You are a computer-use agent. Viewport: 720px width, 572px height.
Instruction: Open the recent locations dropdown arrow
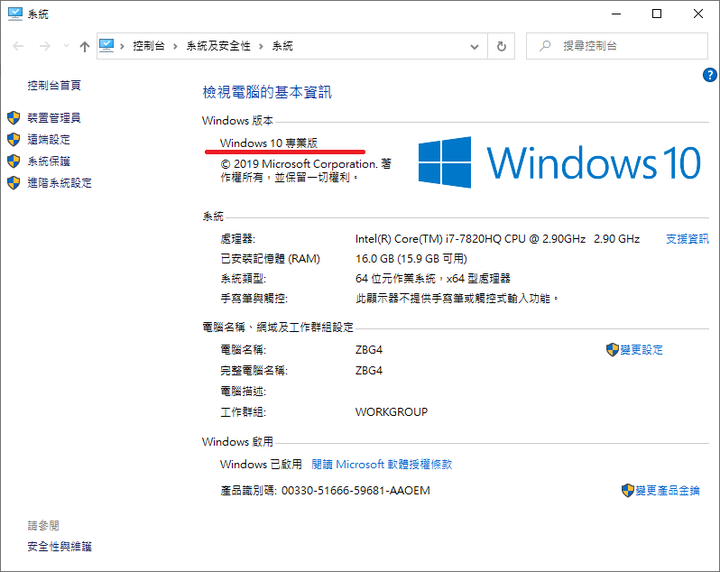click(66, 46)
